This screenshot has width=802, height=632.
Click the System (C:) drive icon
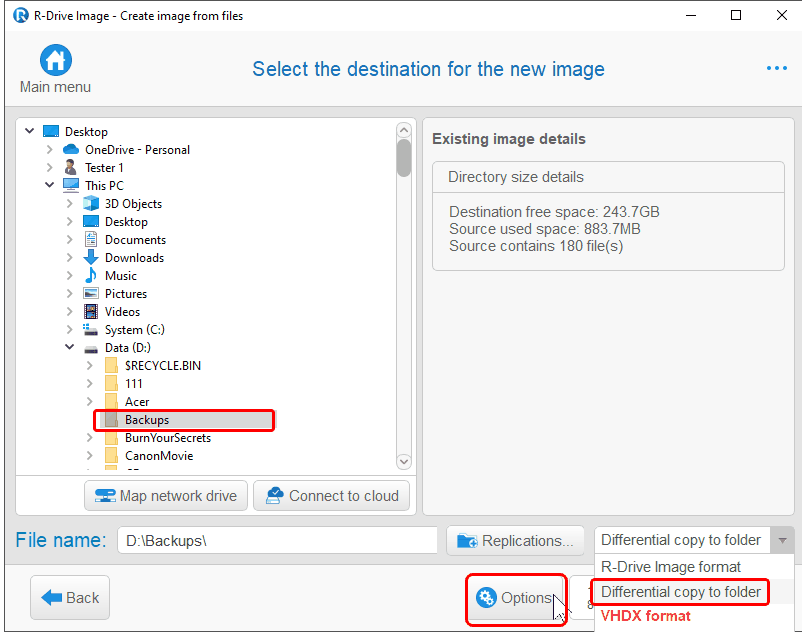point(91,330)
